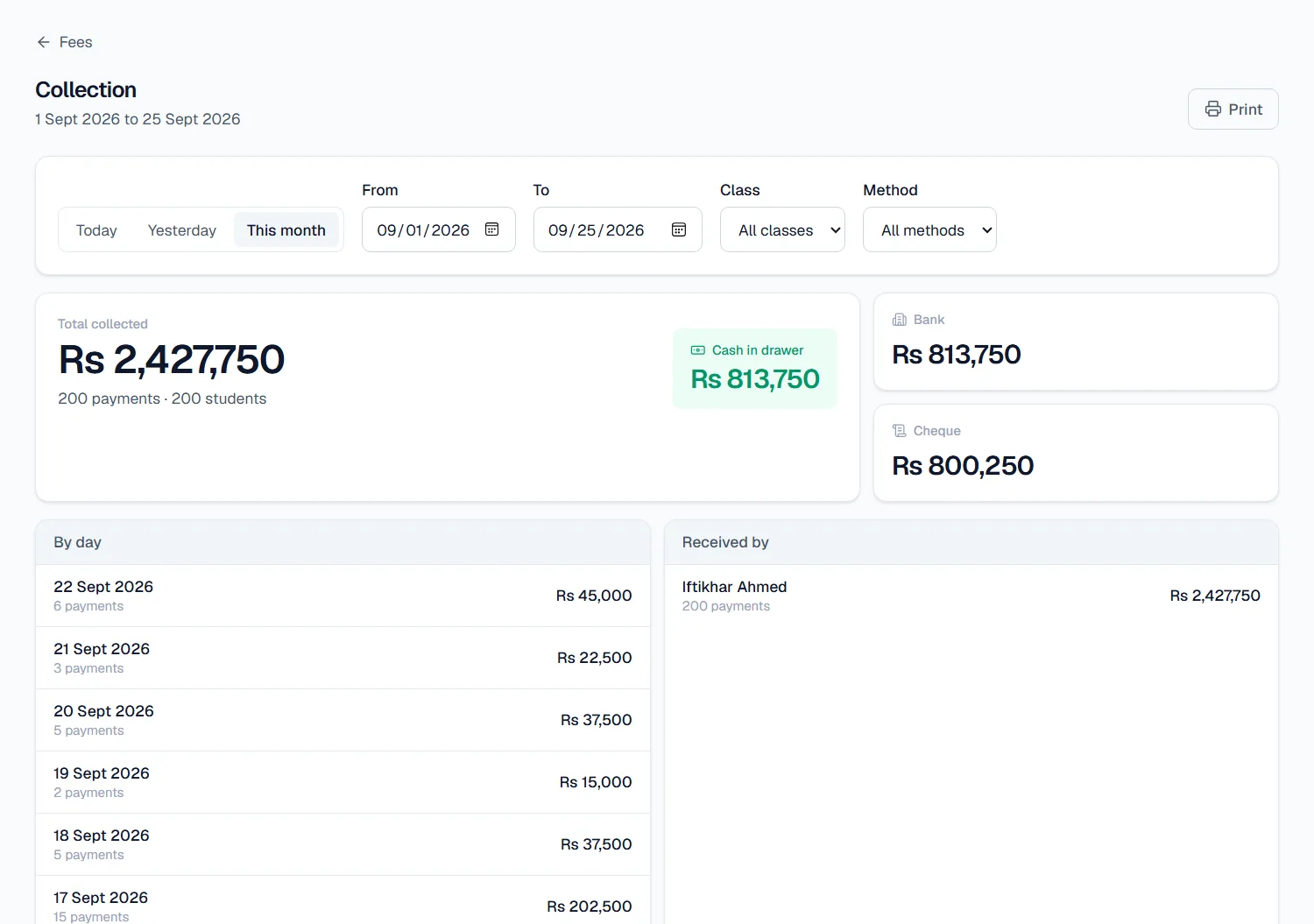Screen dimensions: 1314x924
Task: Click the Rs 202,500 amount
Action: tap(590, 906)
